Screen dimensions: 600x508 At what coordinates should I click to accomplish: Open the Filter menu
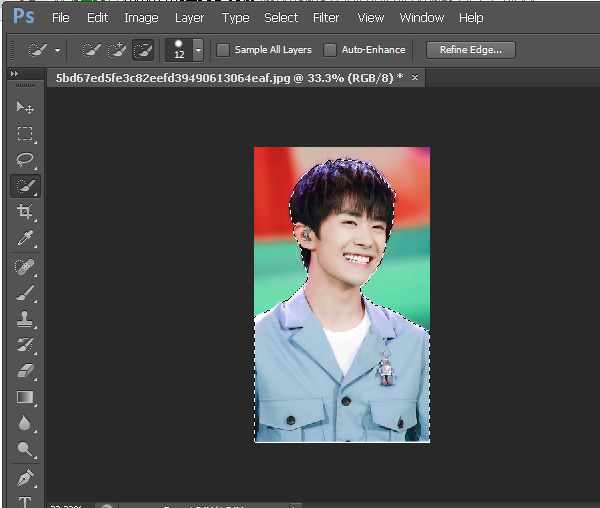pyautogui.click(x=326, y=17)
